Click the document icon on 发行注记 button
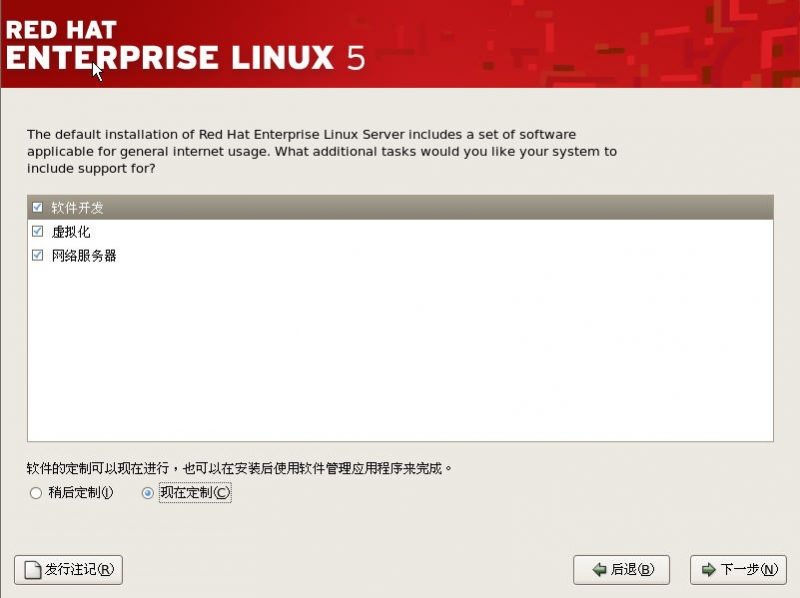 coord(32,570)
